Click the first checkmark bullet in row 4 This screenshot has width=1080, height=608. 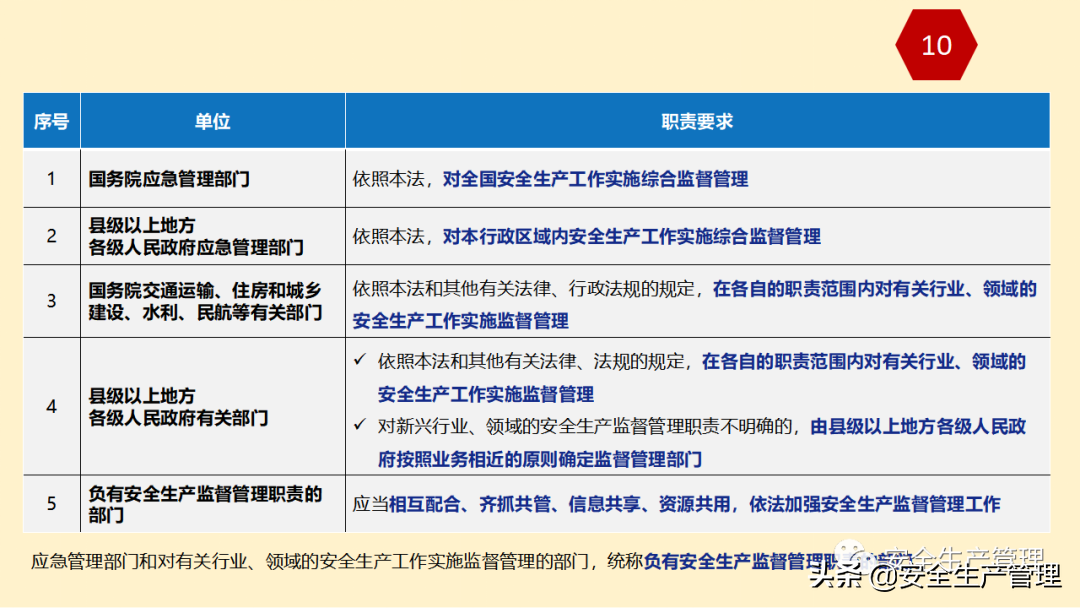coord(361,363)
